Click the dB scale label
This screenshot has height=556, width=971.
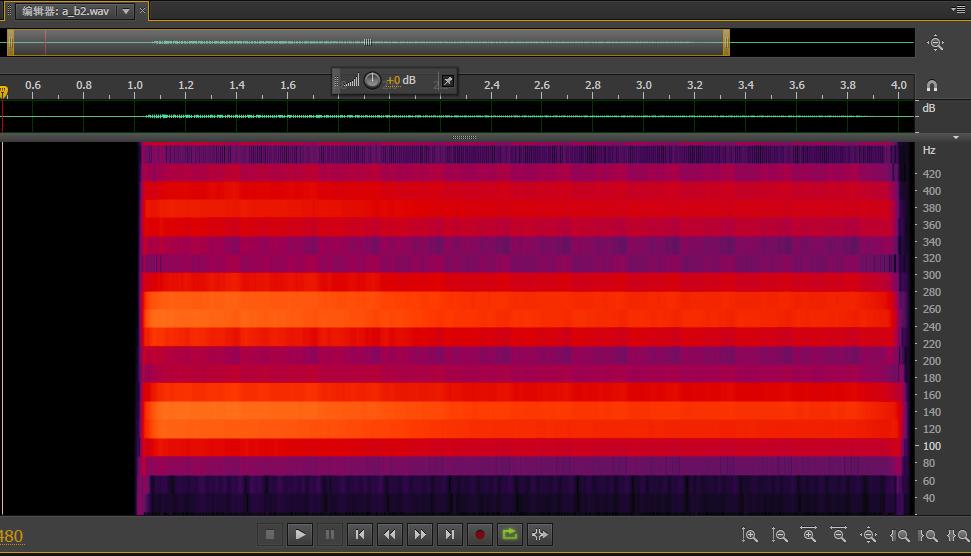(929, 108)
